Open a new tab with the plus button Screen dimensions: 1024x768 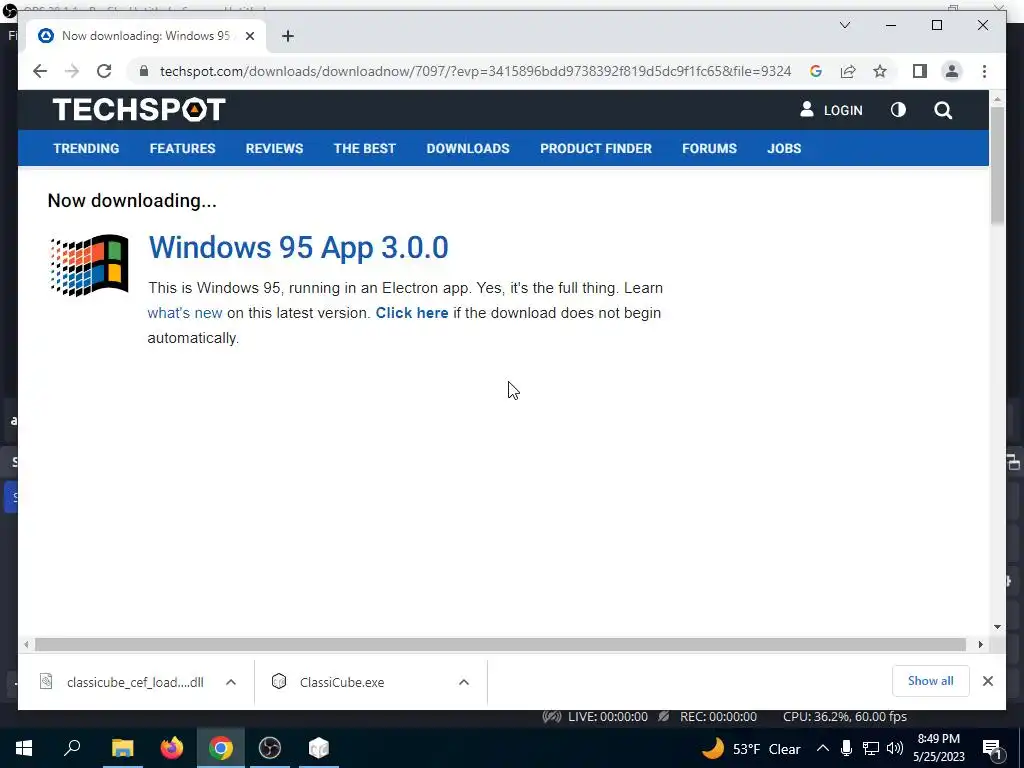click(x=288, y=36)
